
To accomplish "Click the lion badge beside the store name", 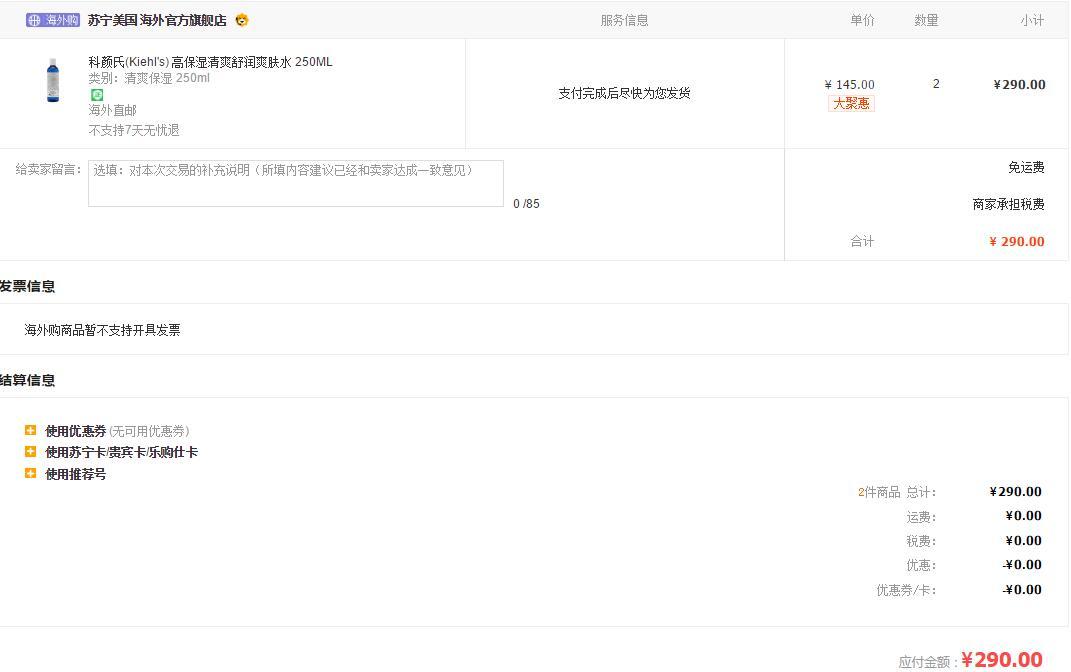I will tap(242, 20).
